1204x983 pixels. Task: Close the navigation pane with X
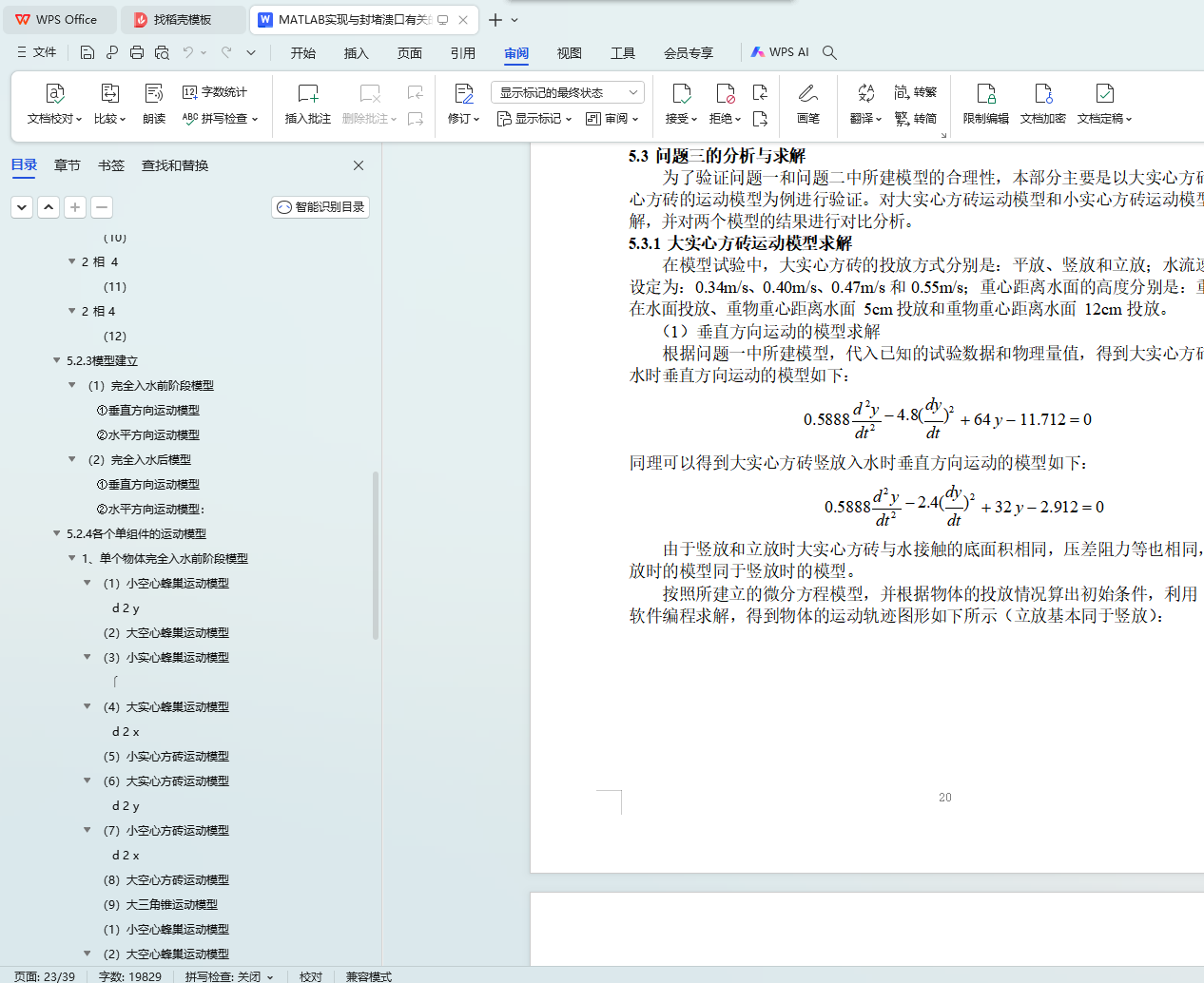tap(359, 165)
